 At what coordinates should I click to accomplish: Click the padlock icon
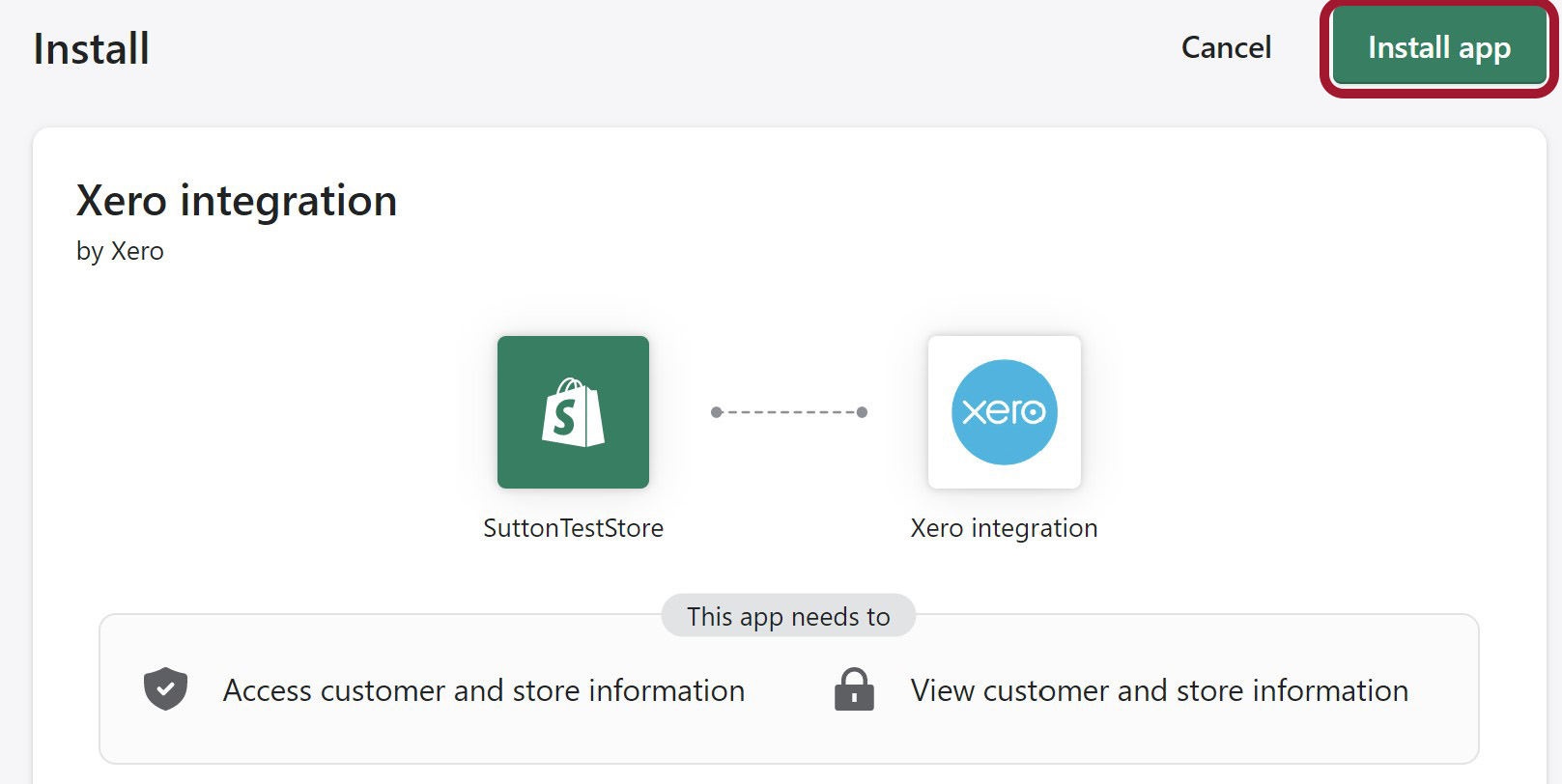854,689
